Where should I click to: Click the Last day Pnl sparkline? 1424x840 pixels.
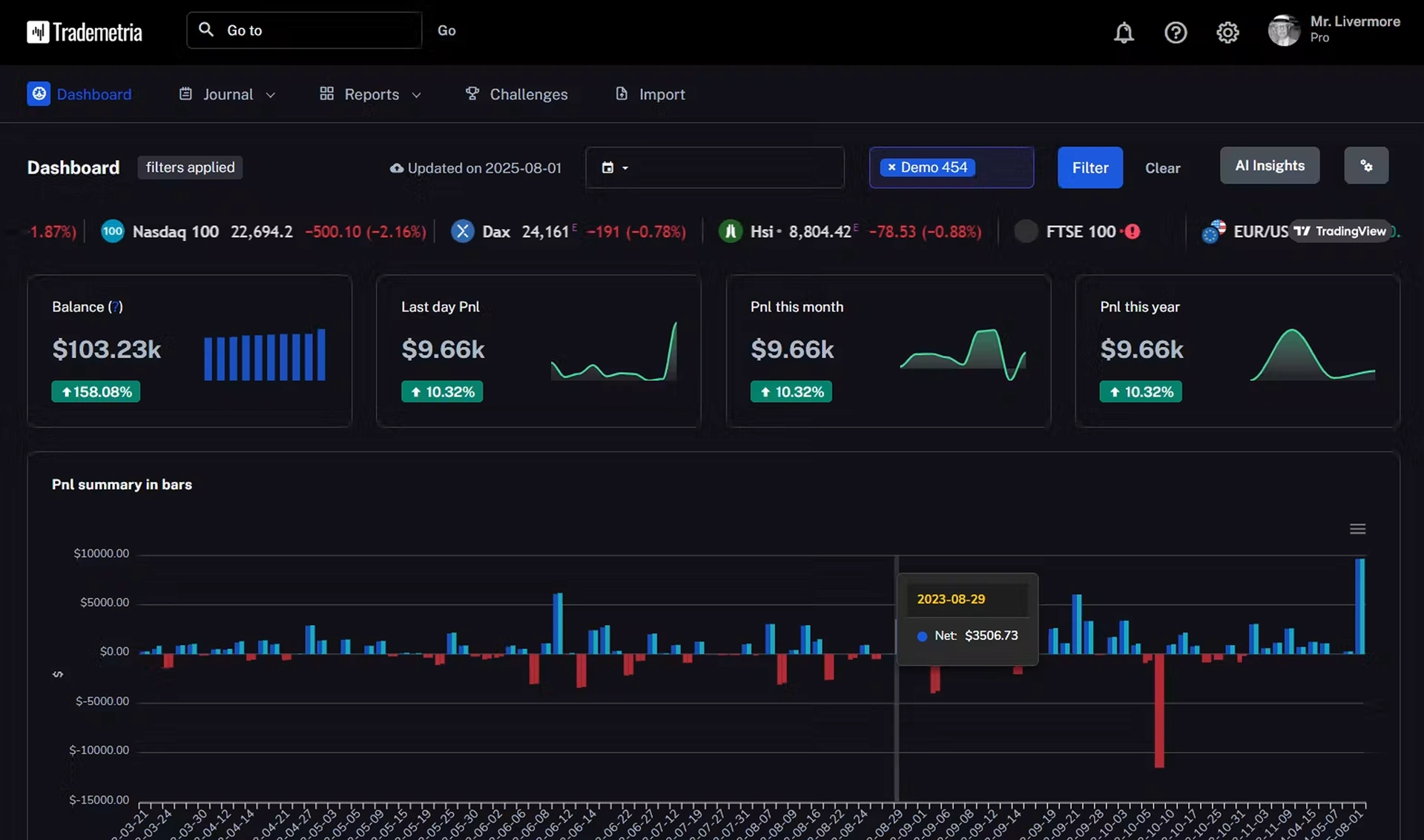click(x=613, y=351)
